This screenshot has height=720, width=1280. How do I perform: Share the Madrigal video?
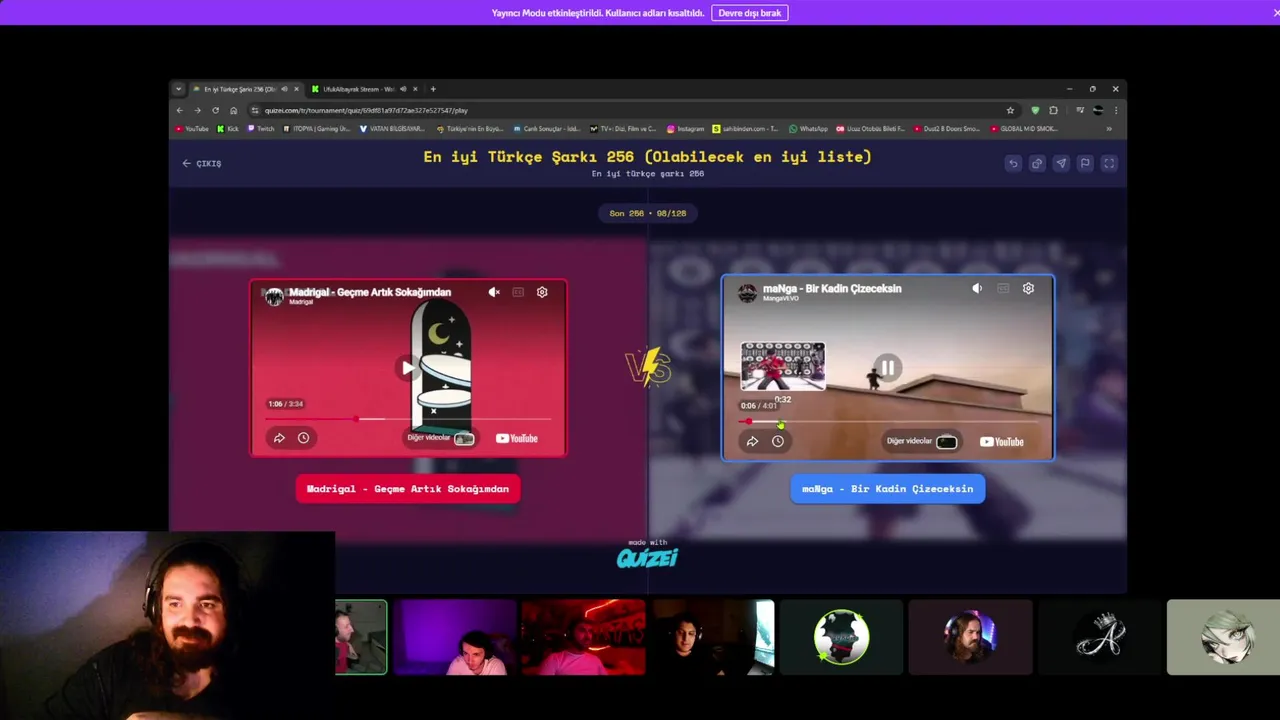[x=279, y=438]
